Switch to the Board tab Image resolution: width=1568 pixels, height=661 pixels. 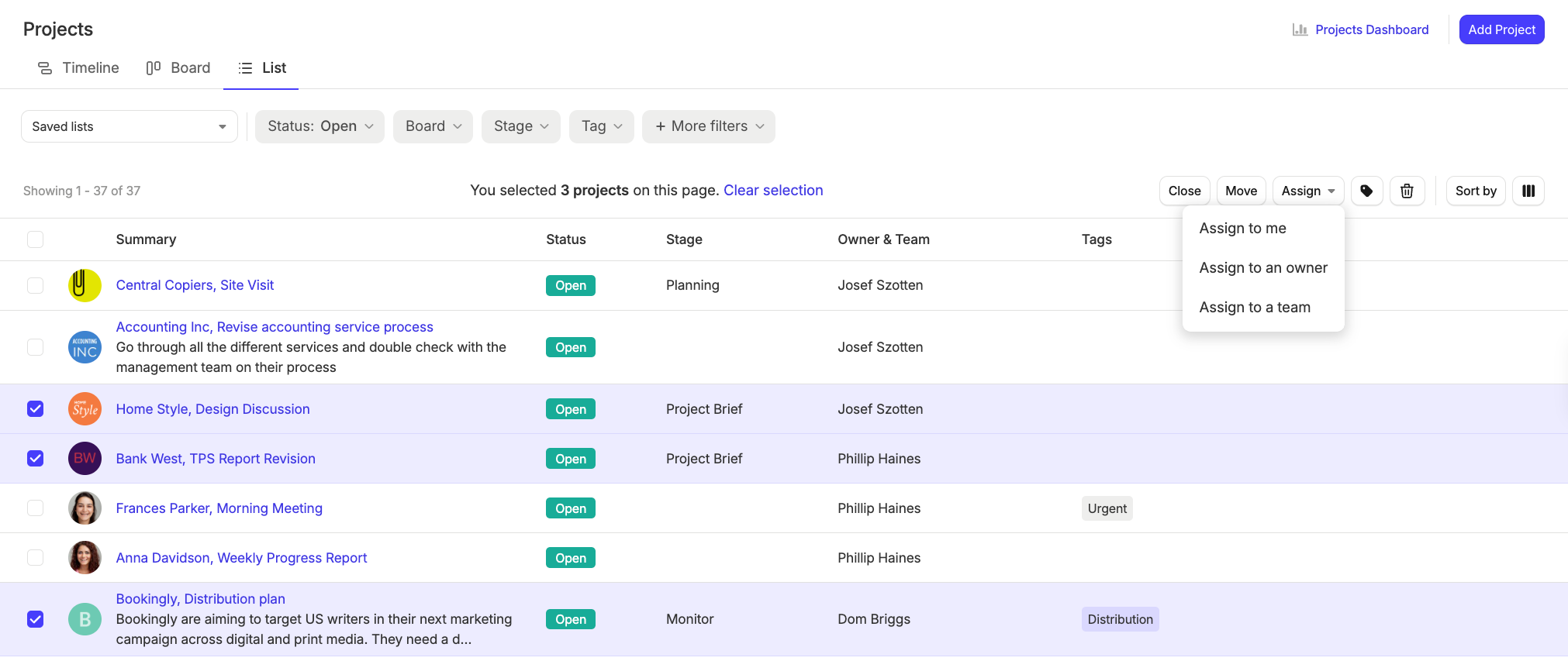pyautogui.click(x=178, y=68)
